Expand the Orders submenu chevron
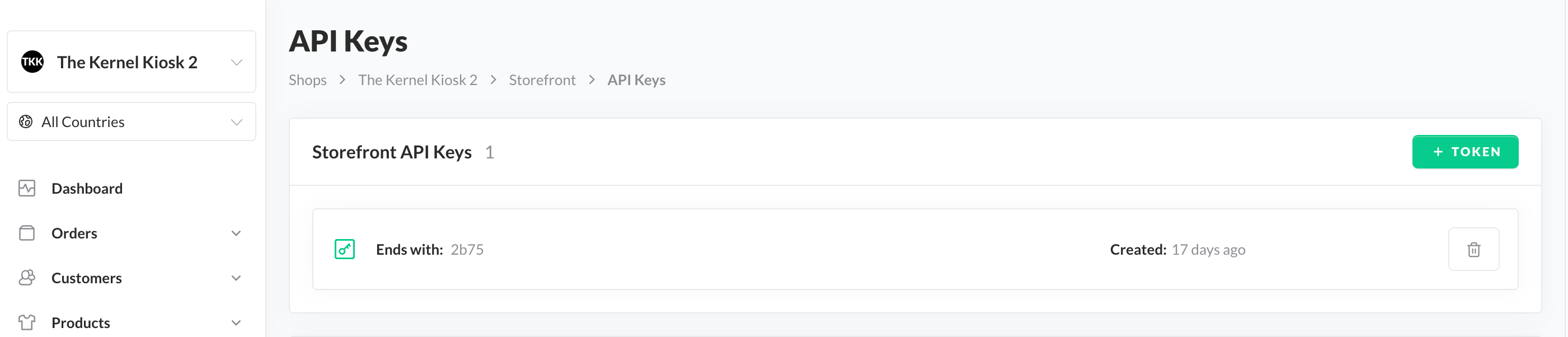 click(x=236, y=233)
